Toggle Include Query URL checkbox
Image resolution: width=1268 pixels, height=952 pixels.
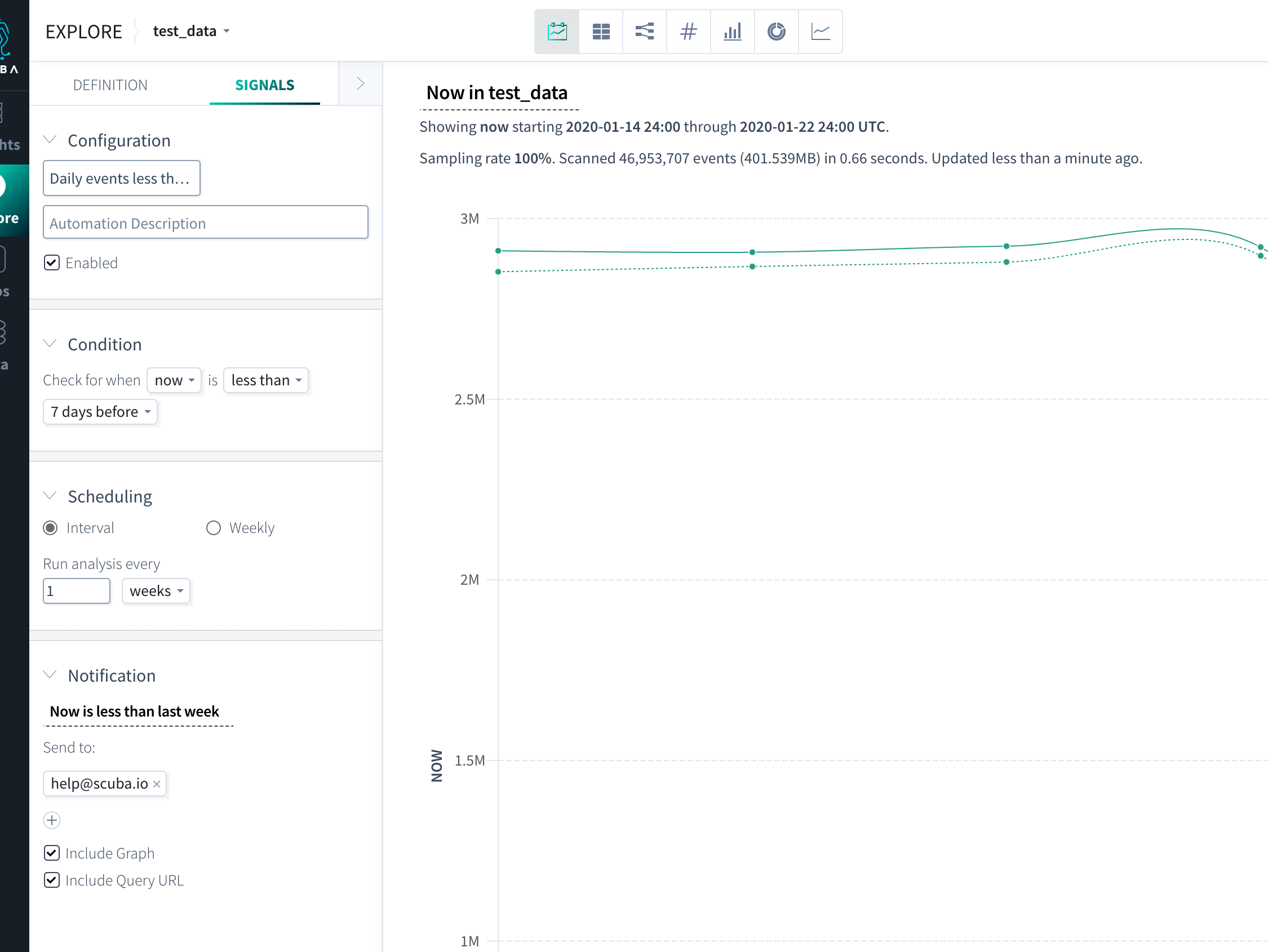52,880
